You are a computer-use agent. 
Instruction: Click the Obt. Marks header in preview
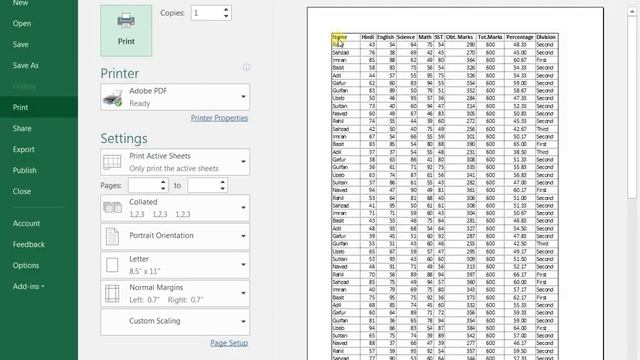tap(460, 37)
